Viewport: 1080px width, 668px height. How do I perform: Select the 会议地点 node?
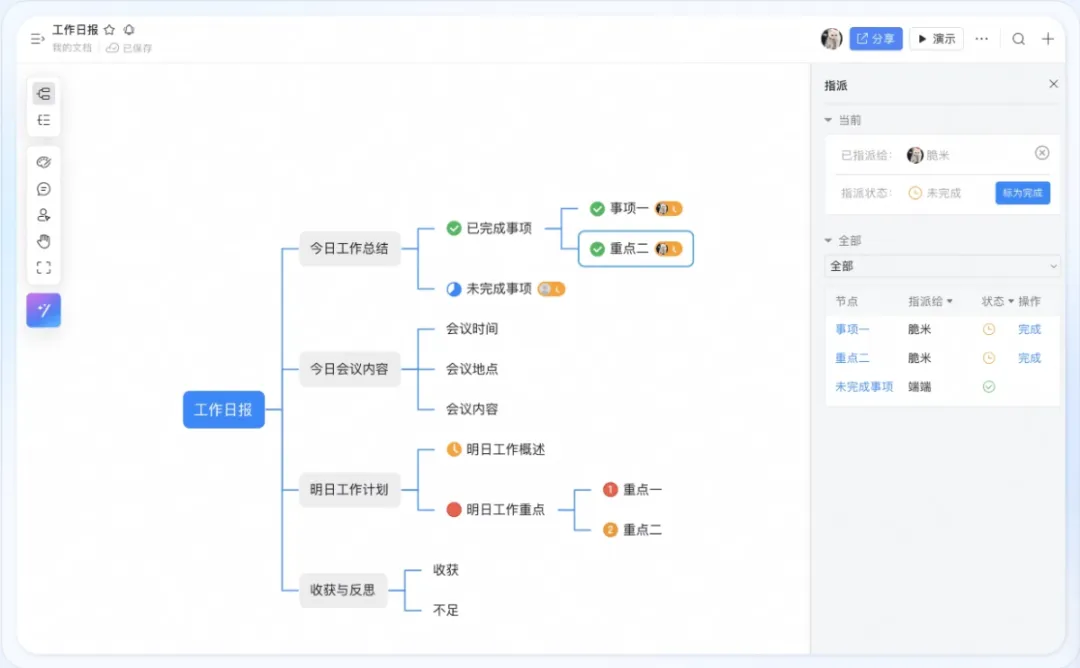(472, 369)
